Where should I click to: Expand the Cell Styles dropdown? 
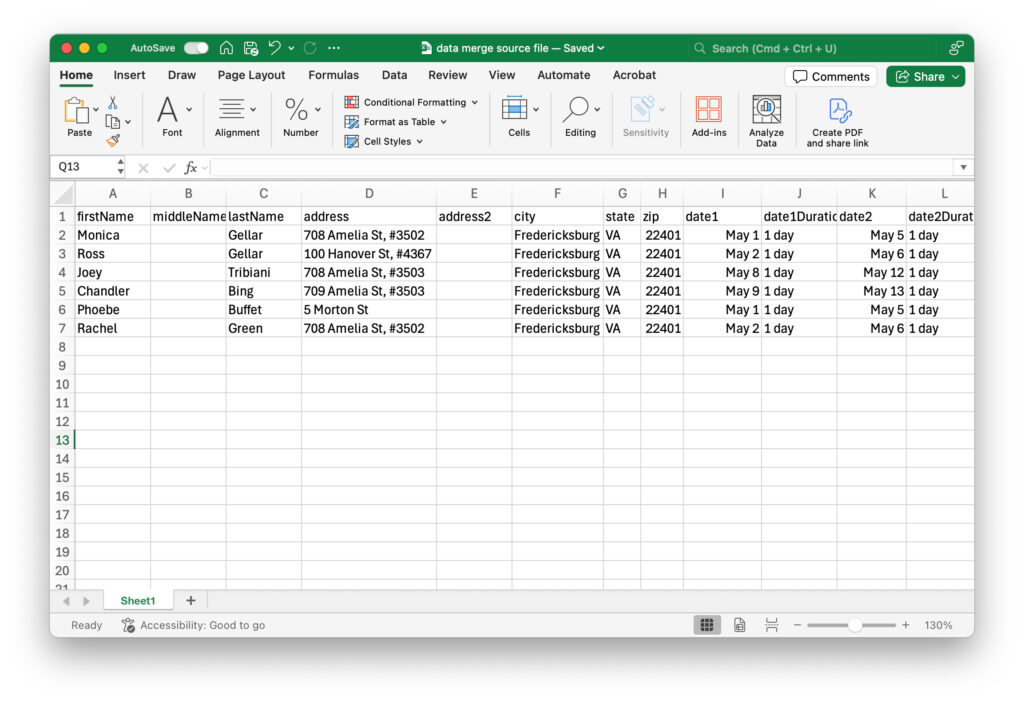tap(419, 142)
